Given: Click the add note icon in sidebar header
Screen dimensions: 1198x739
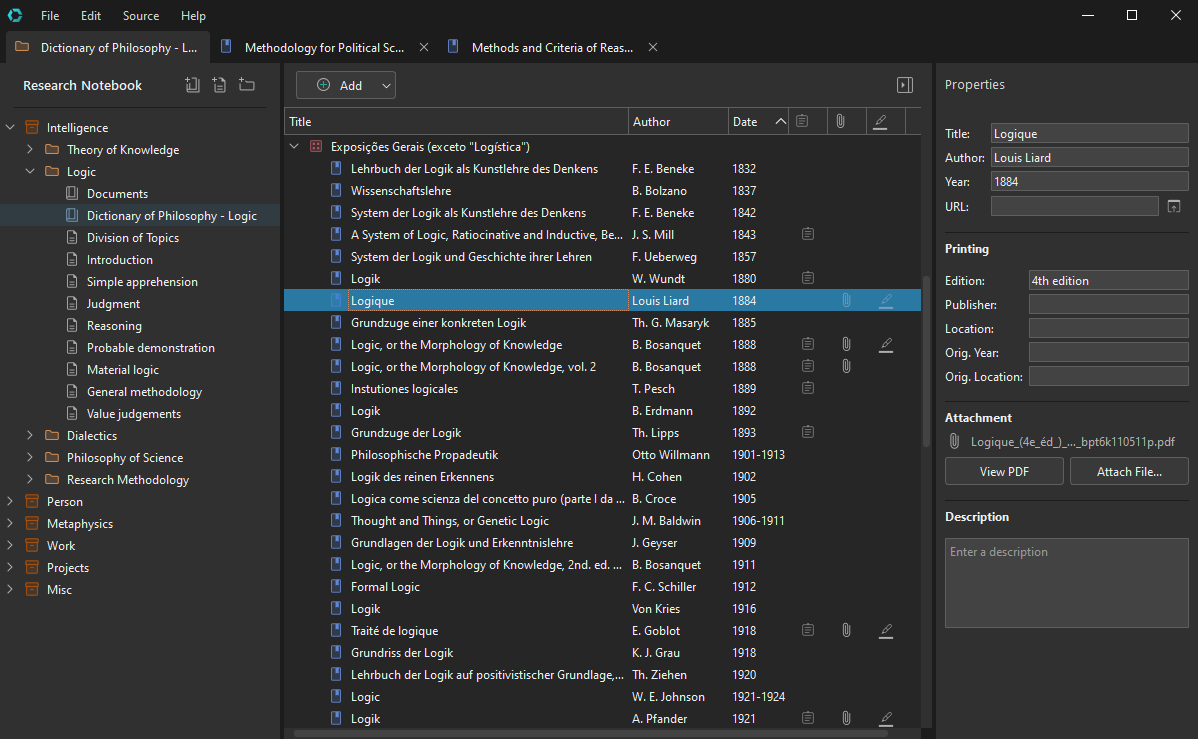Looking at the screenshot, I should (x=219, y=85).
